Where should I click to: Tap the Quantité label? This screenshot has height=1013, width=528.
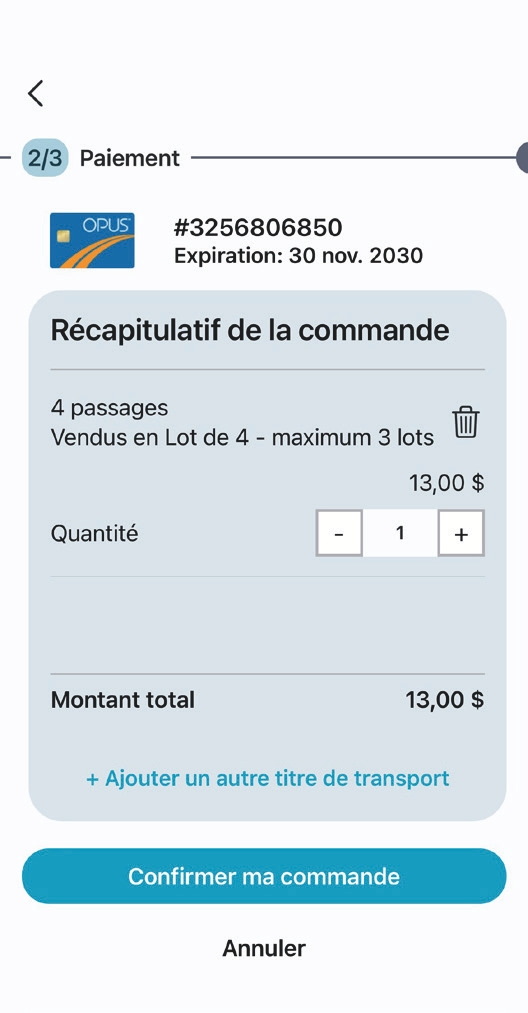pos(94,534)
